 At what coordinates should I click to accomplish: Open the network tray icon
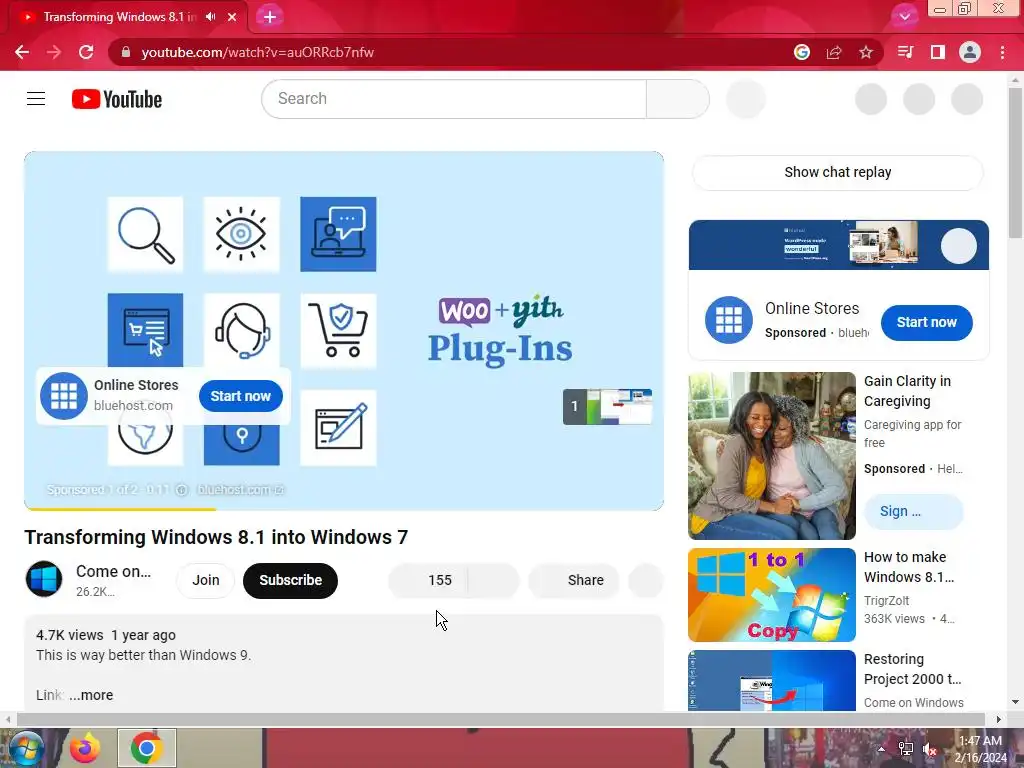(x=906, y=749)
